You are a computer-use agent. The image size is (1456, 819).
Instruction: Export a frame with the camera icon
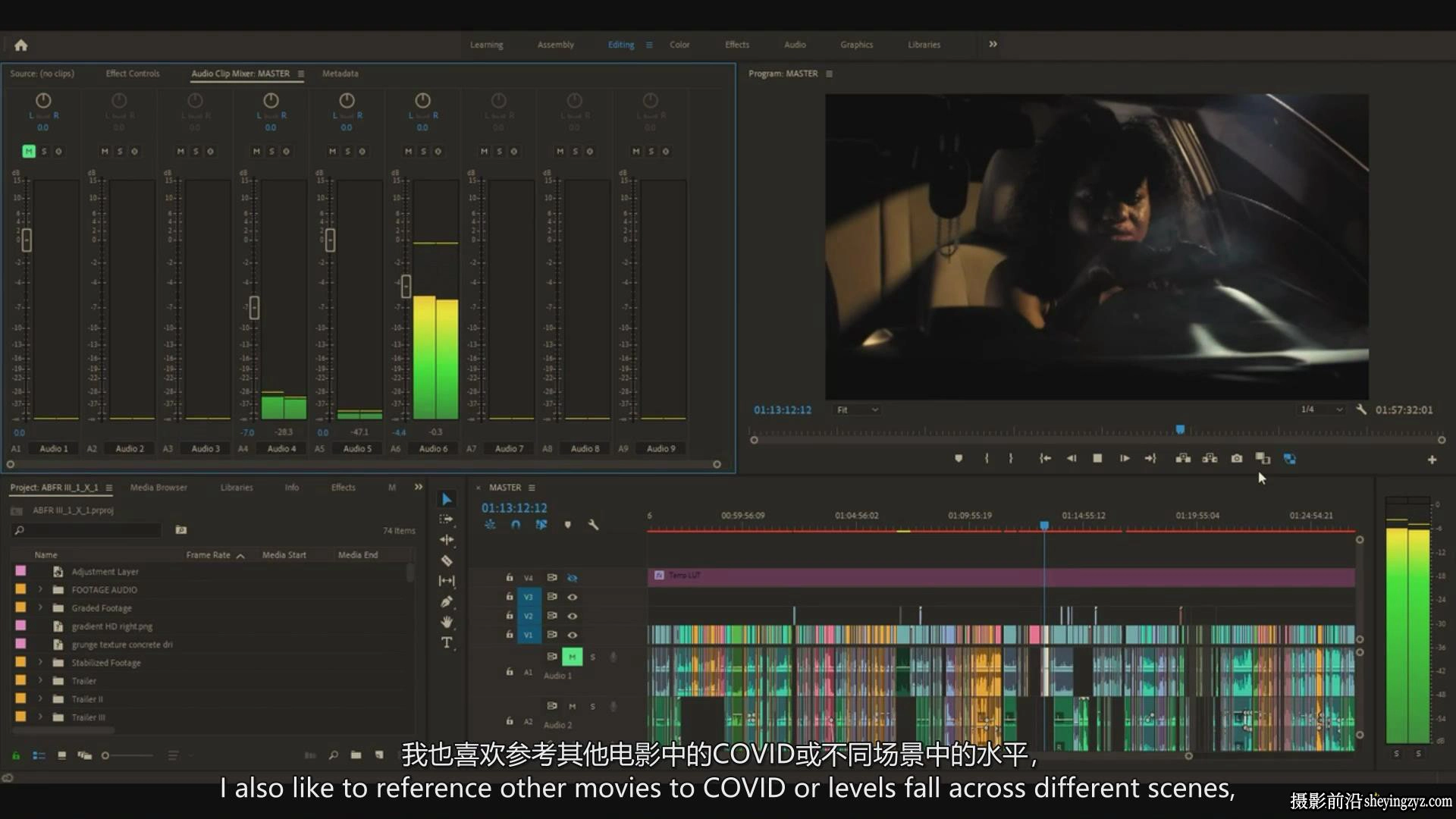click(1237, 459)
